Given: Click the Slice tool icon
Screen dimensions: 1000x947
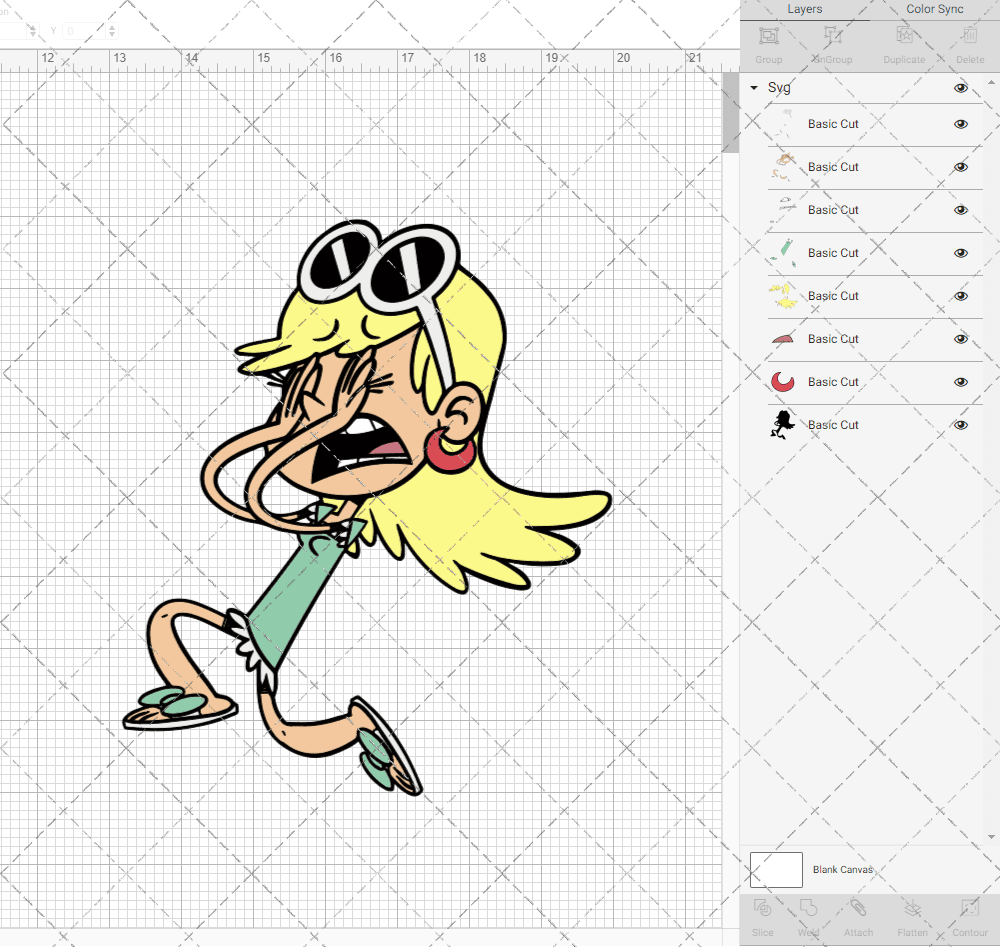Looking at the screenshot, I should tap(762, 908).
